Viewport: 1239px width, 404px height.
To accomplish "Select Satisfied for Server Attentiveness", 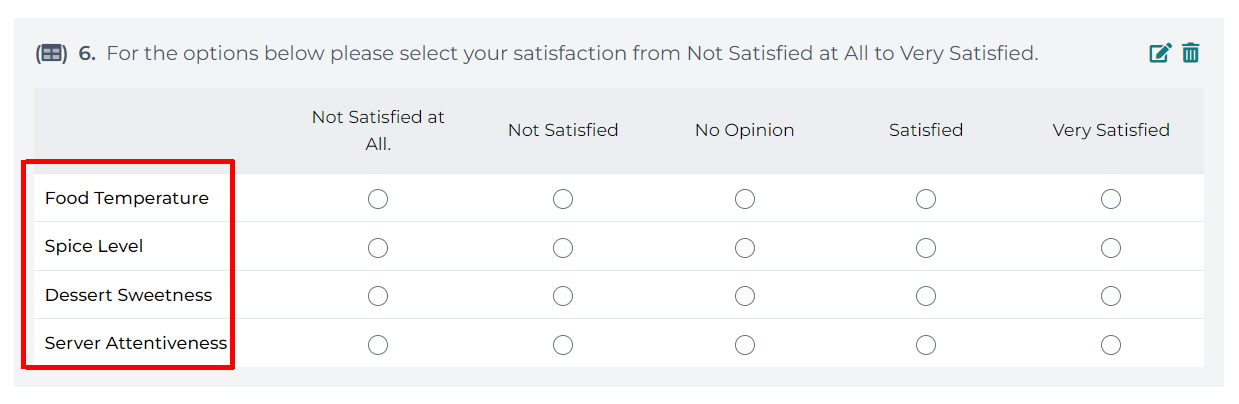I will tap(926, 345).
